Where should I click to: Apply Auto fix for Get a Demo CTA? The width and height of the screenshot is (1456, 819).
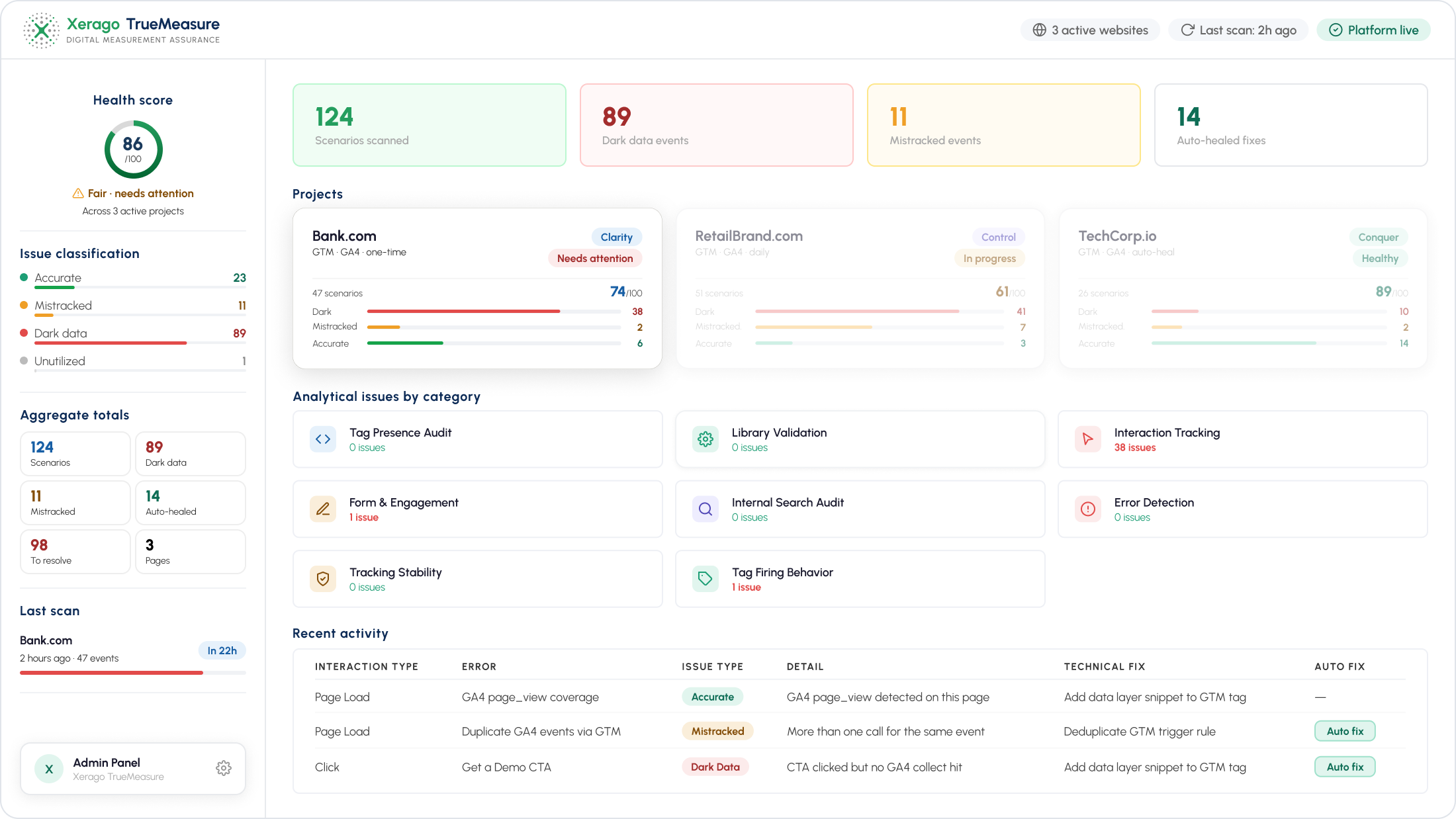pyautogui.click(x=1345, y=767)
